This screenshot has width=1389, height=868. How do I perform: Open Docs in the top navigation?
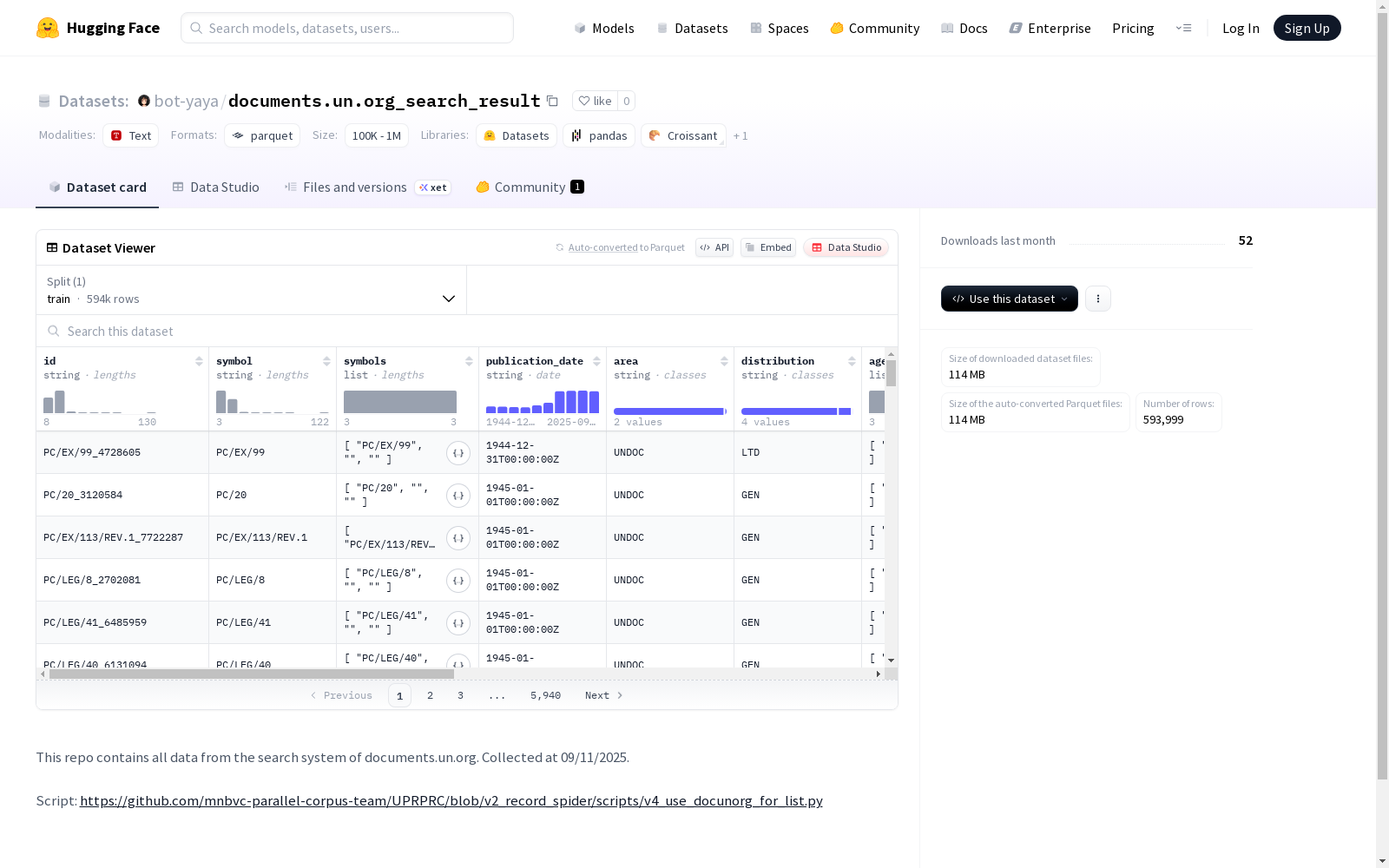click(x=964, y=28)
